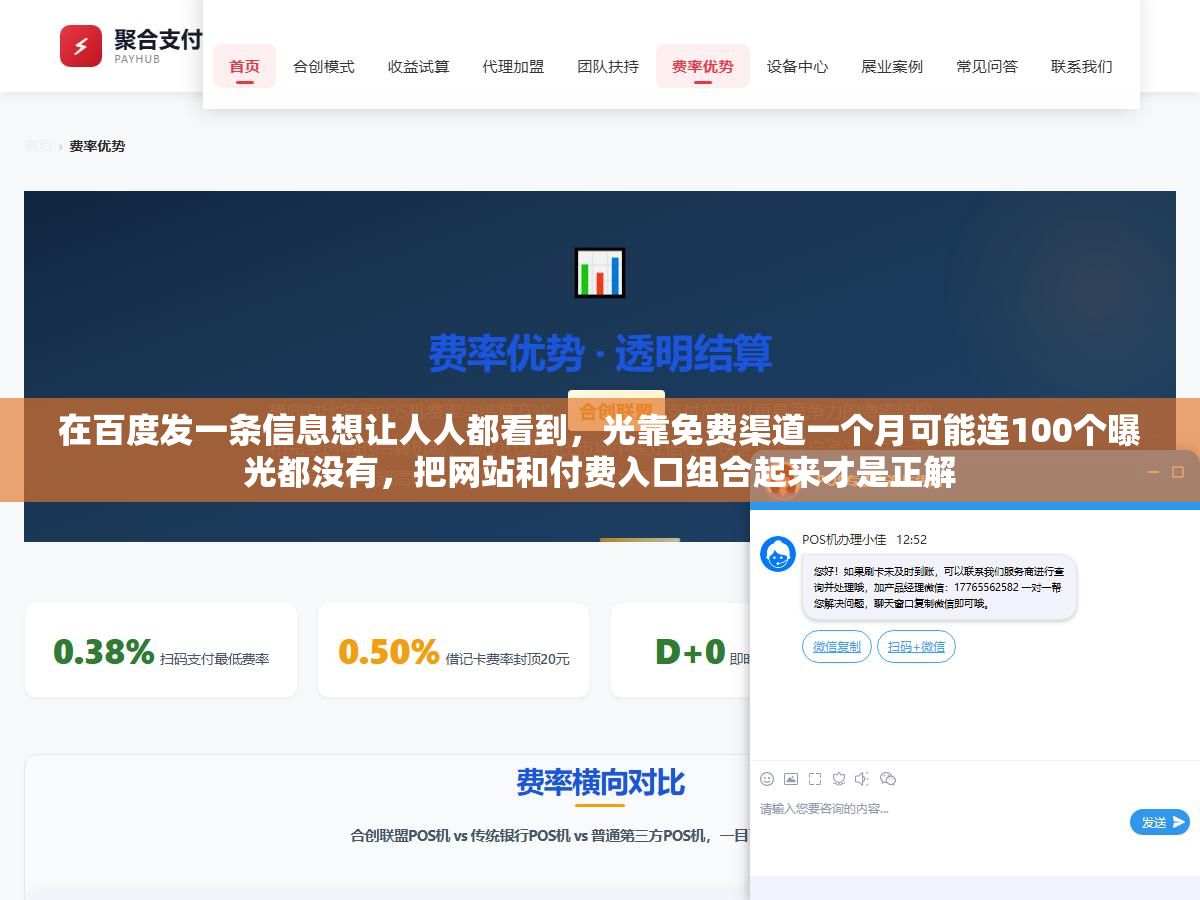Select the screenshot capture icon in chat
The image size is (1200, 900).
pyautogui.click(x=815, y=778)
